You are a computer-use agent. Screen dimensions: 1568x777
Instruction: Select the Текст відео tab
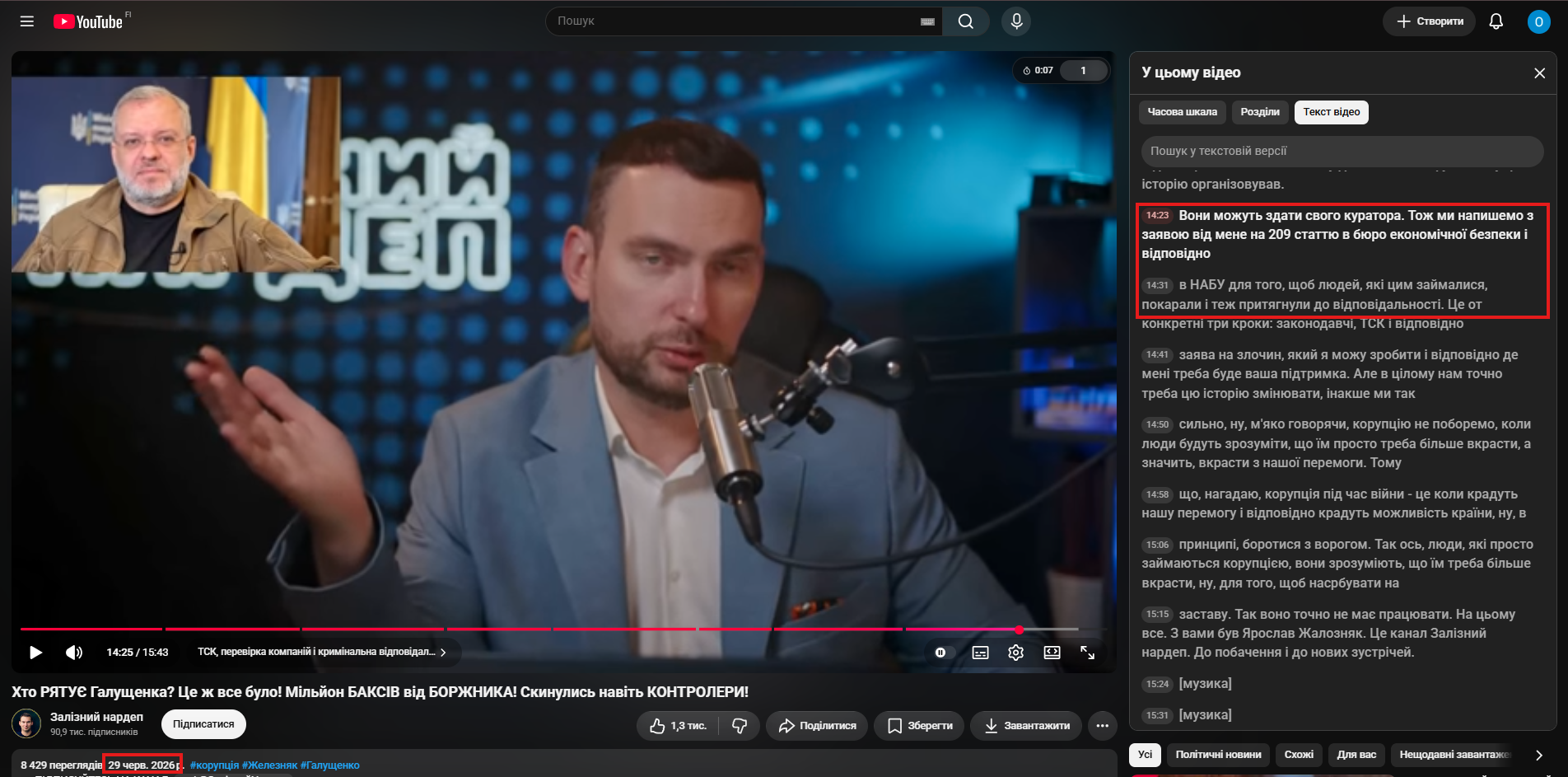pos(1331,112)
